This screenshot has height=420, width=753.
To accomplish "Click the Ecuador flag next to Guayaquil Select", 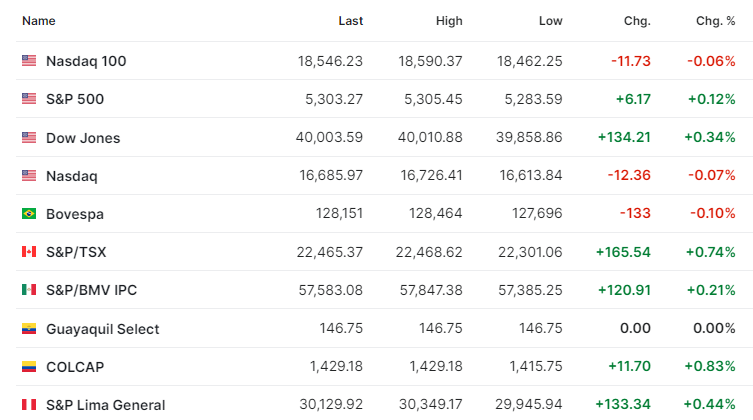I will [29, 329].
